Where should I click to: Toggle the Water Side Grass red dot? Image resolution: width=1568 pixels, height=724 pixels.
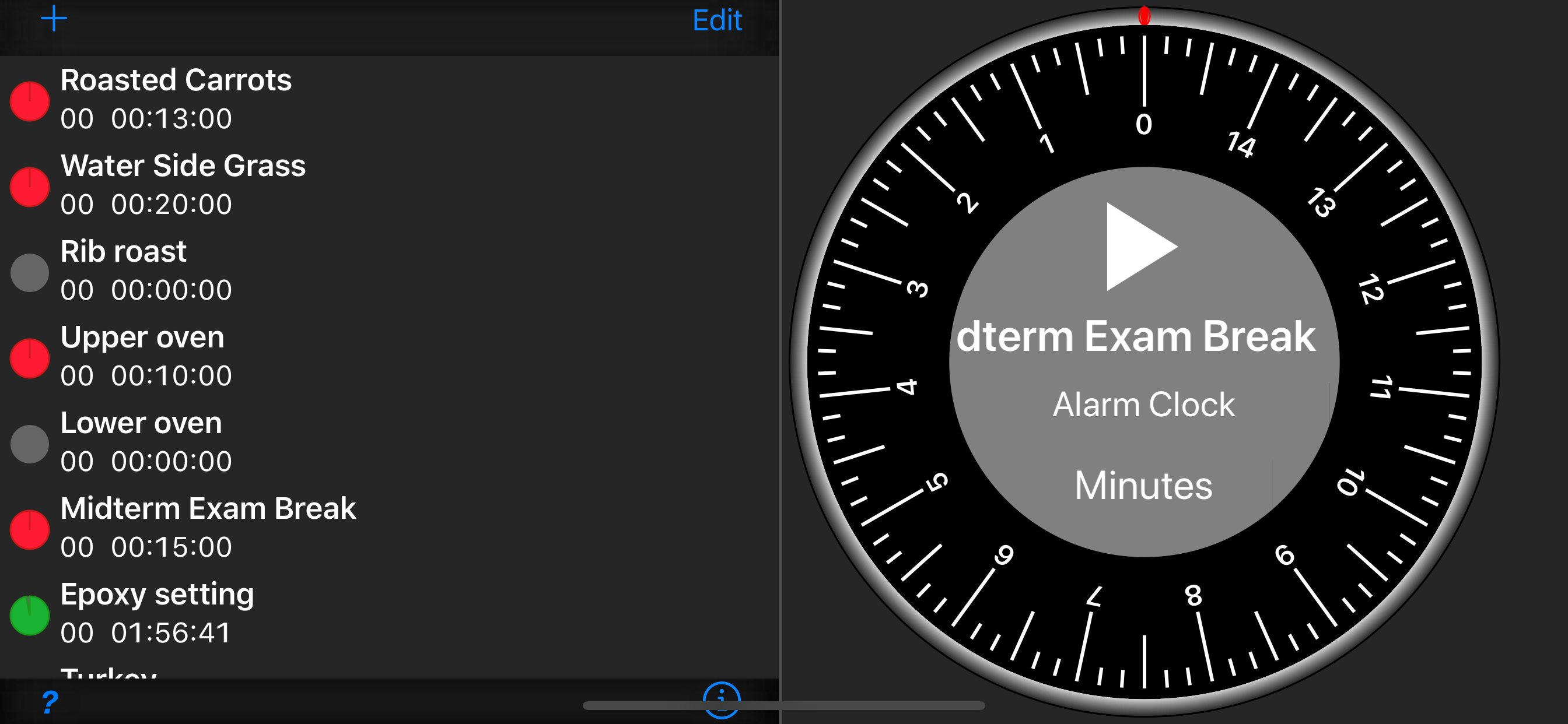pos(29,187)
